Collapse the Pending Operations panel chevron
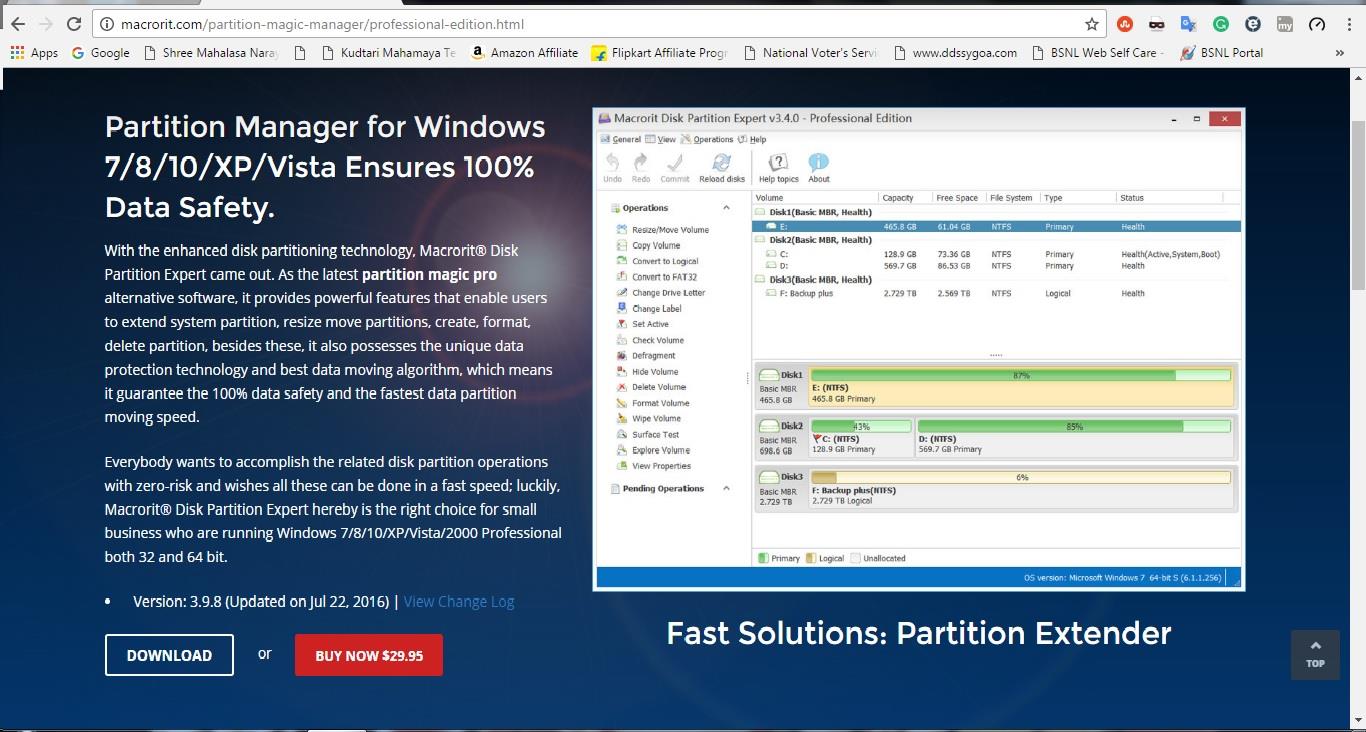 coord(727,489)
